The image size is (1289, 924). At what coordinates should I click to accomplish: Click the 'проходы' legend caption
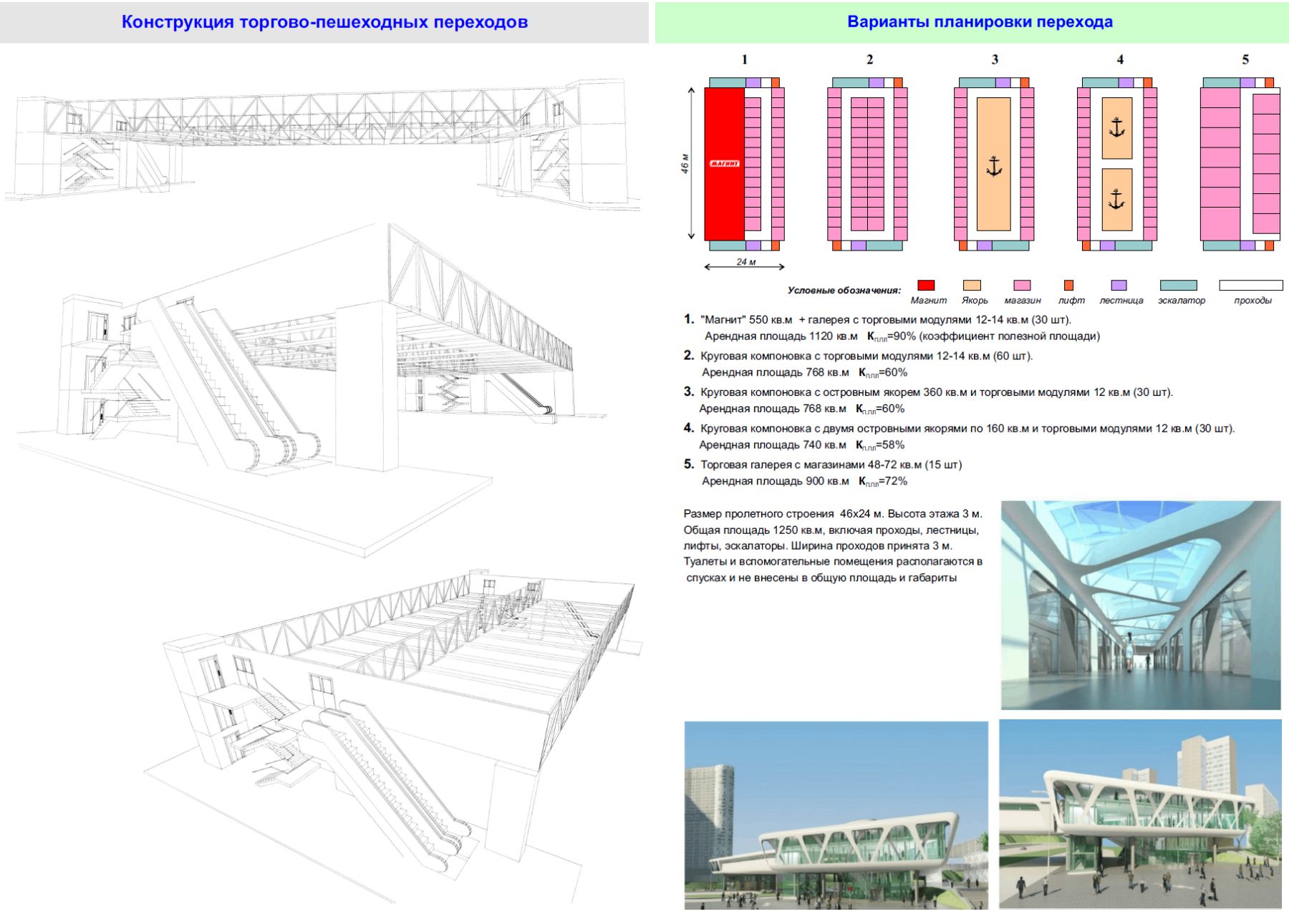coord(1252,301)
